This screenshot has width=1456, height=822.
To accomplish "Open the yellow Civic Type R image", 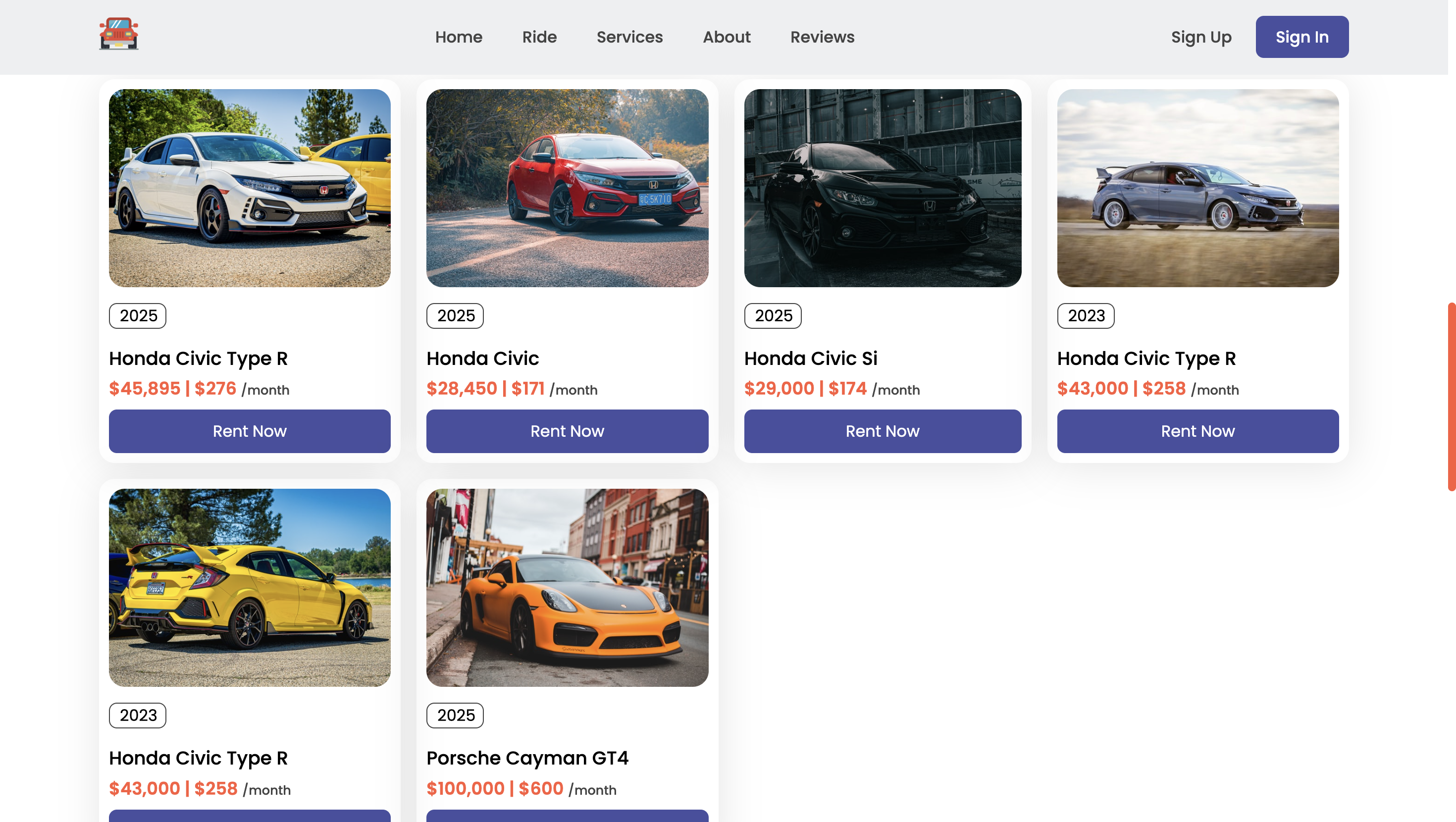I will click(x=249, y=587).
